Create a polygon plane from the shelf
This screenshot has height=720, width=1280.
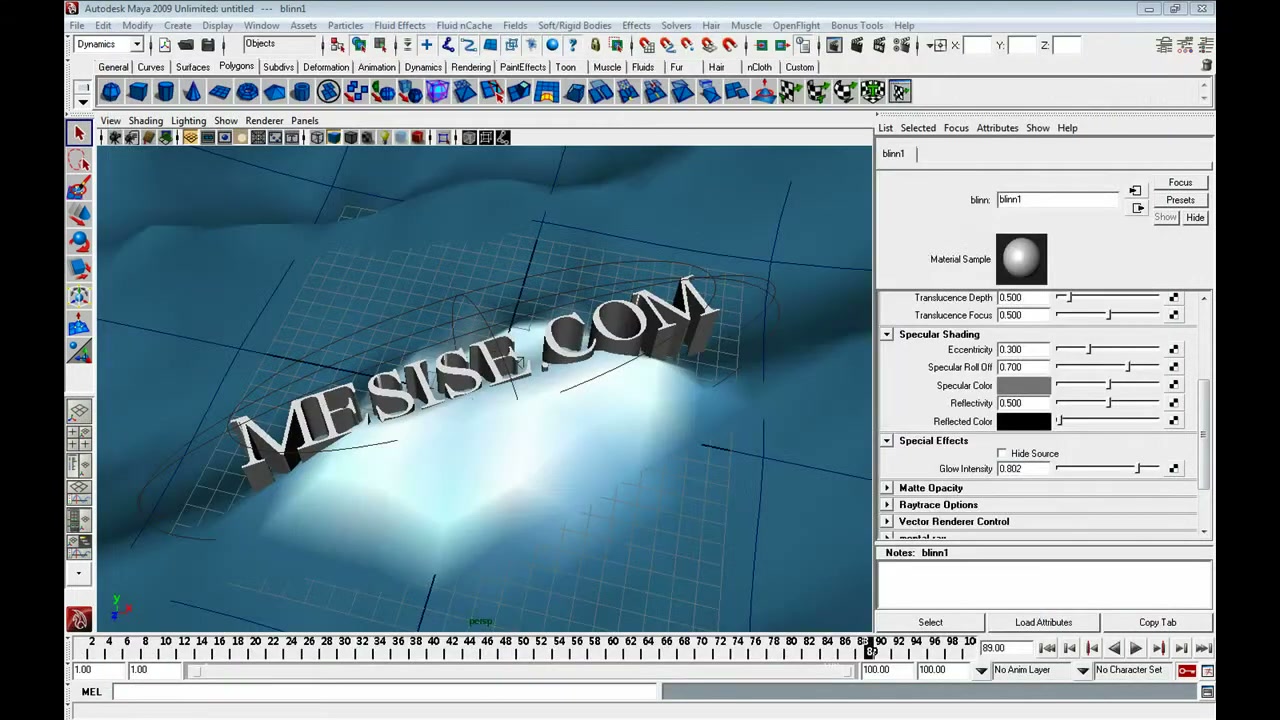219,92
